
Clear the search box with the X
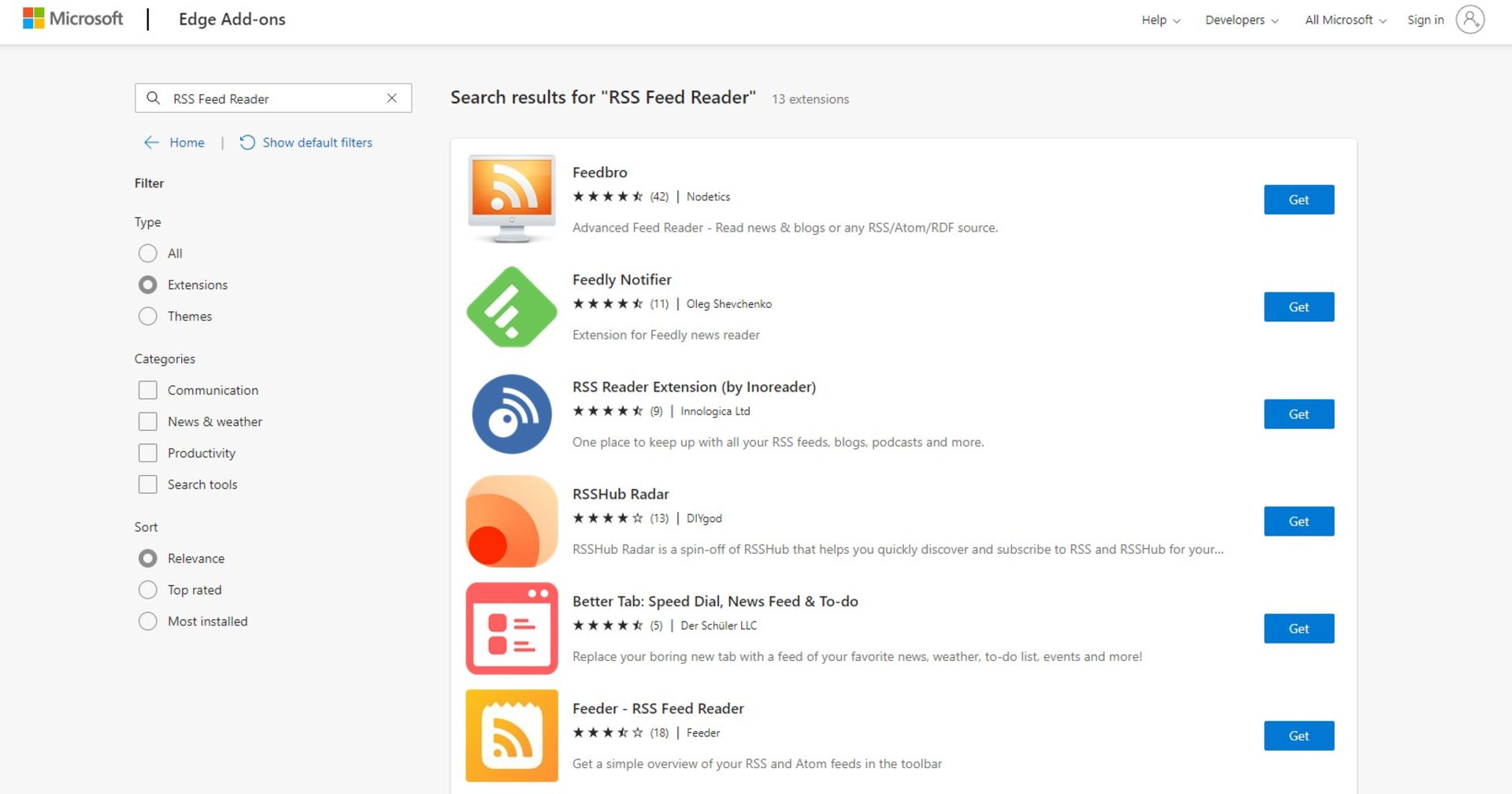[391, 98]
